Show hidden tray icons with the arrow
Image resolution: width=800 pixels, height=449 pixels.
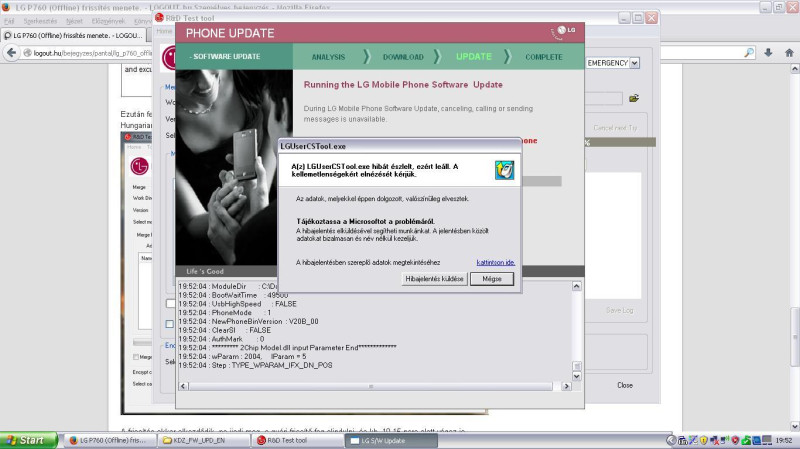click(x=671, y=440)
